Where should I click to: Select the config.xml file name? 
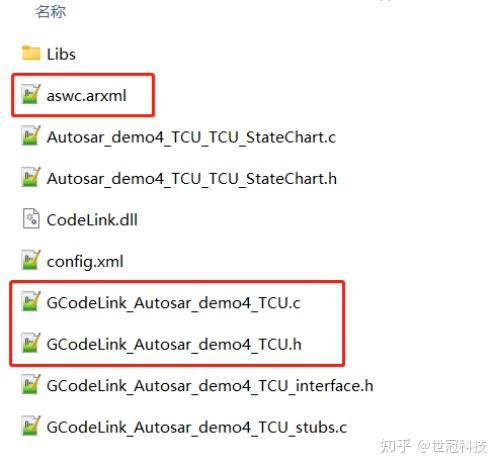[x=85, y=262]
